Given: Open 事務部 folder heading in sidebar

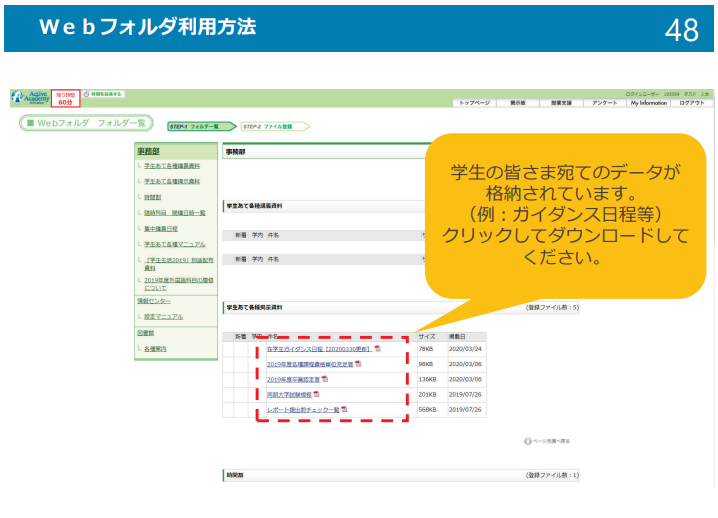Looking at the screenshot, I should pyautogui.click(x=148, y=151).
